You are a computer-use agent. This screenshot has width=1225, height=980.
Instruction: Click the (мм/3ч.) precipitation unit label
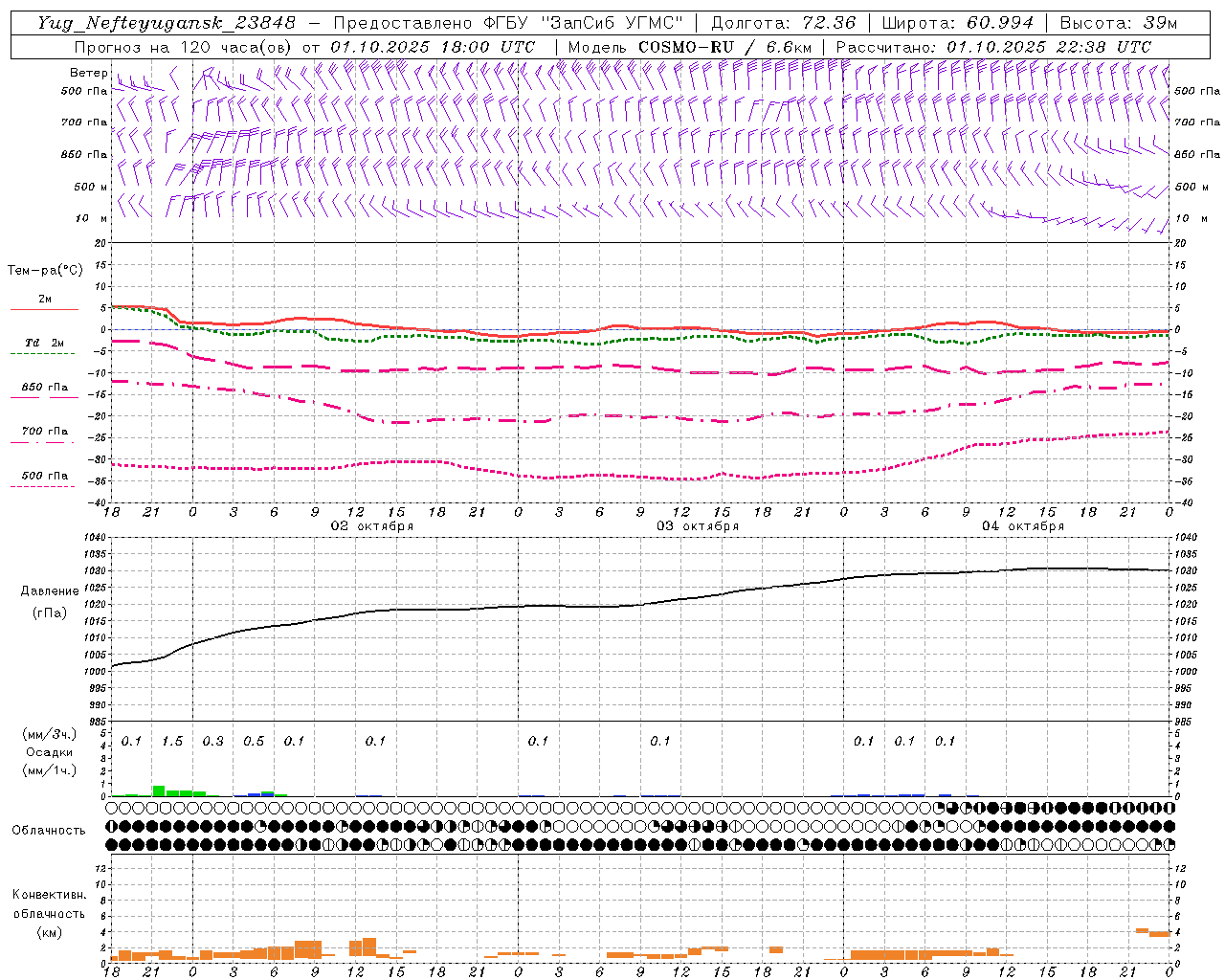click(x=49, y=734)
